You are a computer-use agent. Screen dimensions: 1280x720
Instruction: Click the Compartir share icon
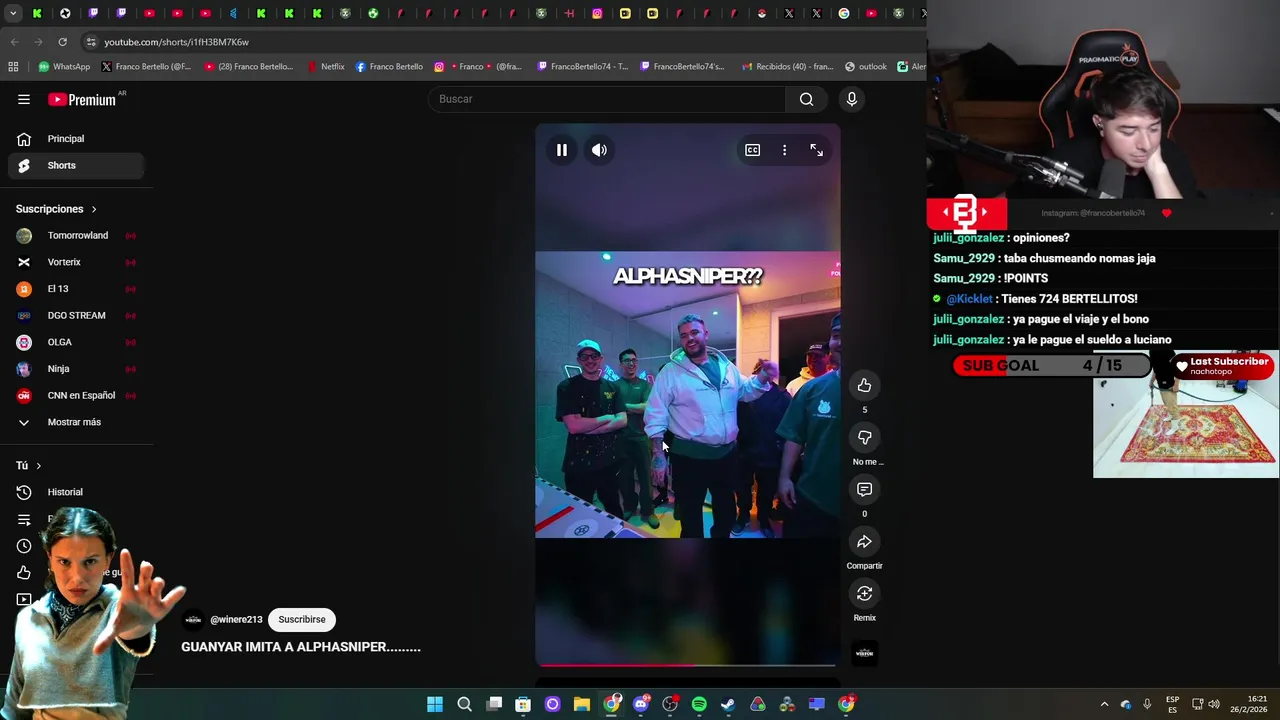[864, 541]
